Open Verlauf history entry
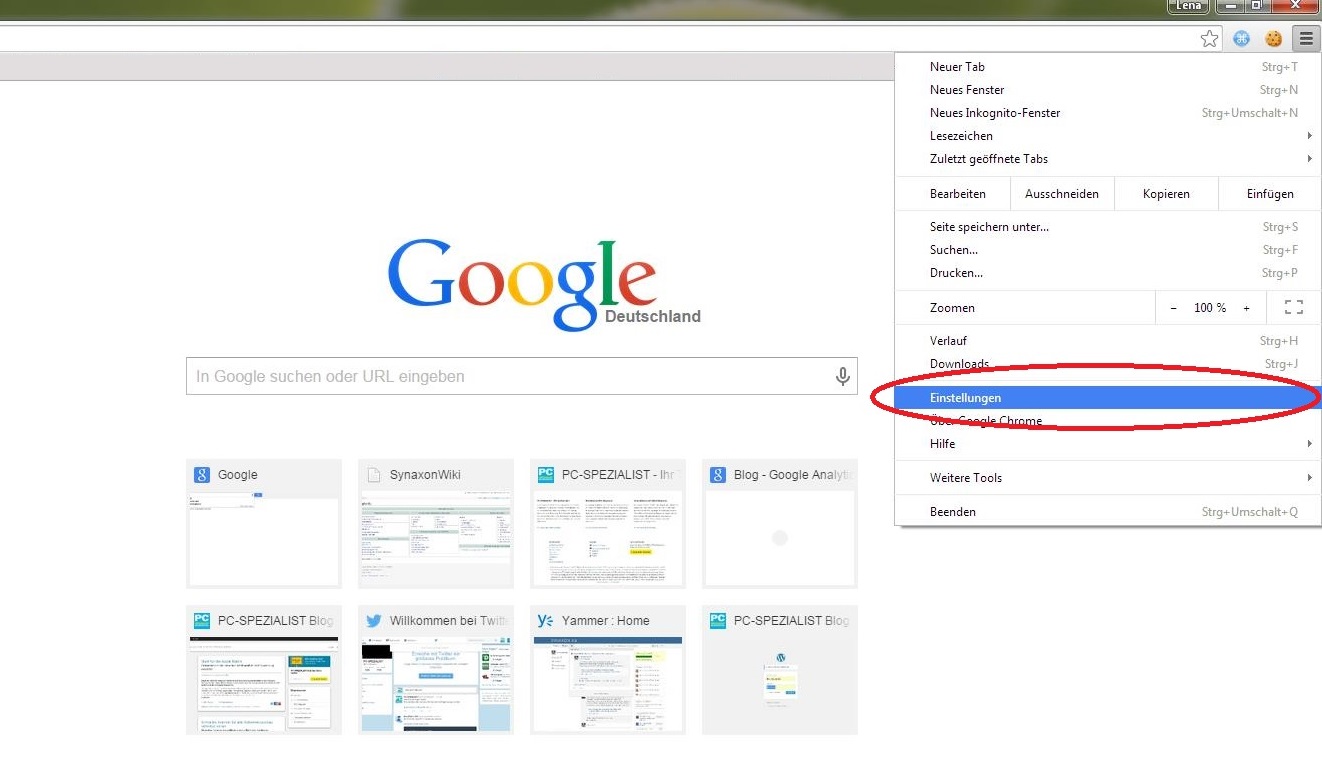The width and height of the screenshot is (1322, 775). (x=1108, y=341)
